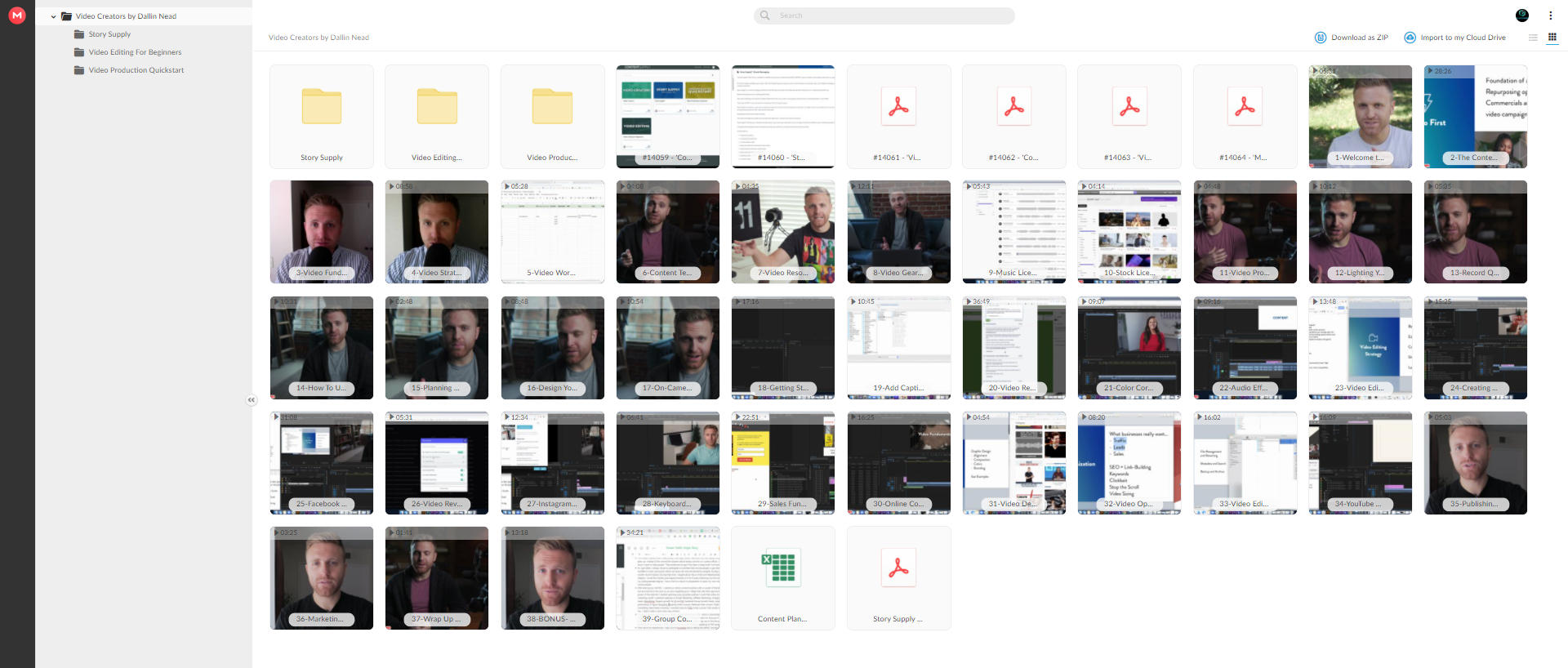Open the 24-Creating video

(1476, 348)
